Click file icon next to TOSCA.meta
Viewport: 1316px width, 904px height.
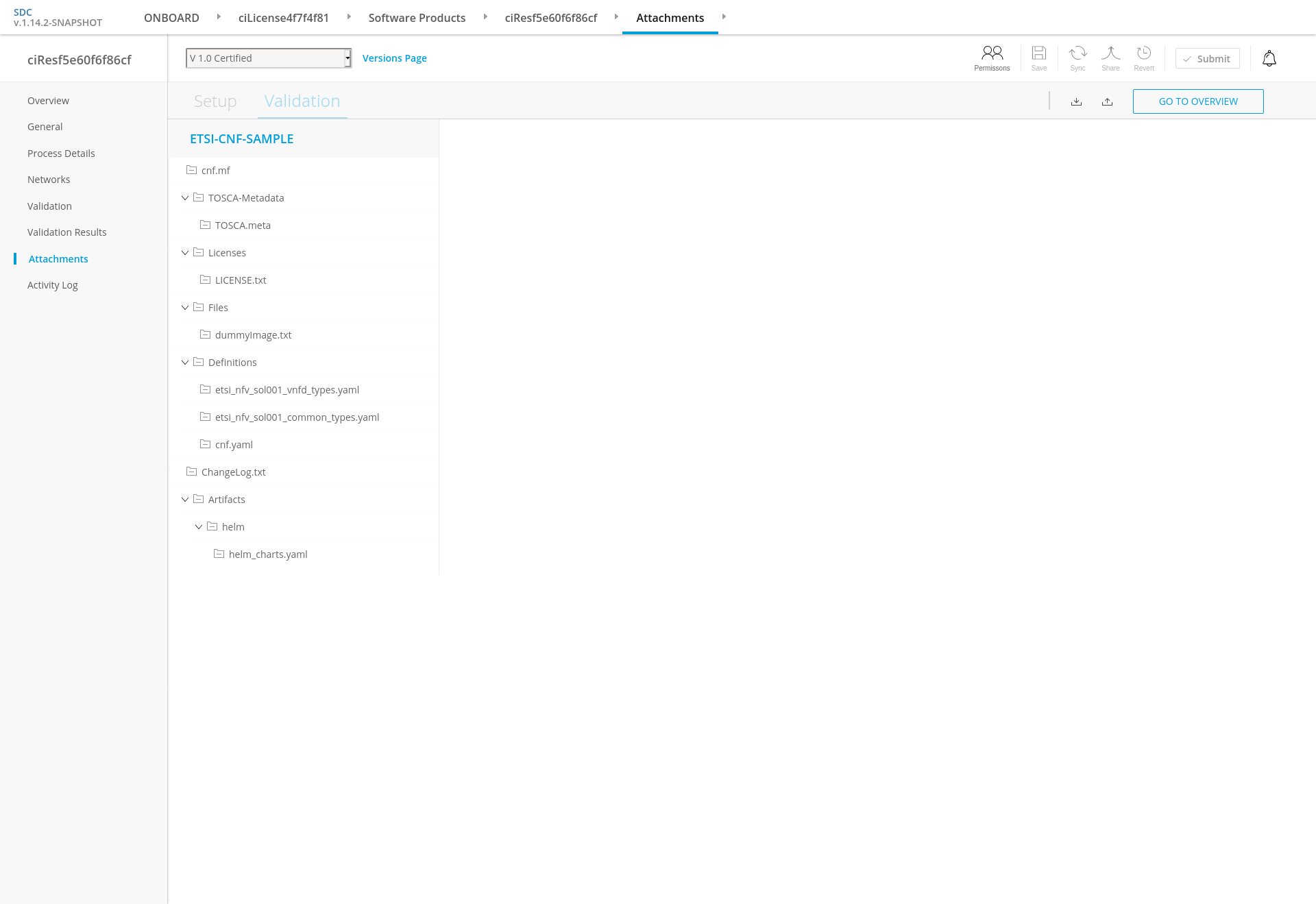click(x=205, y=225)
